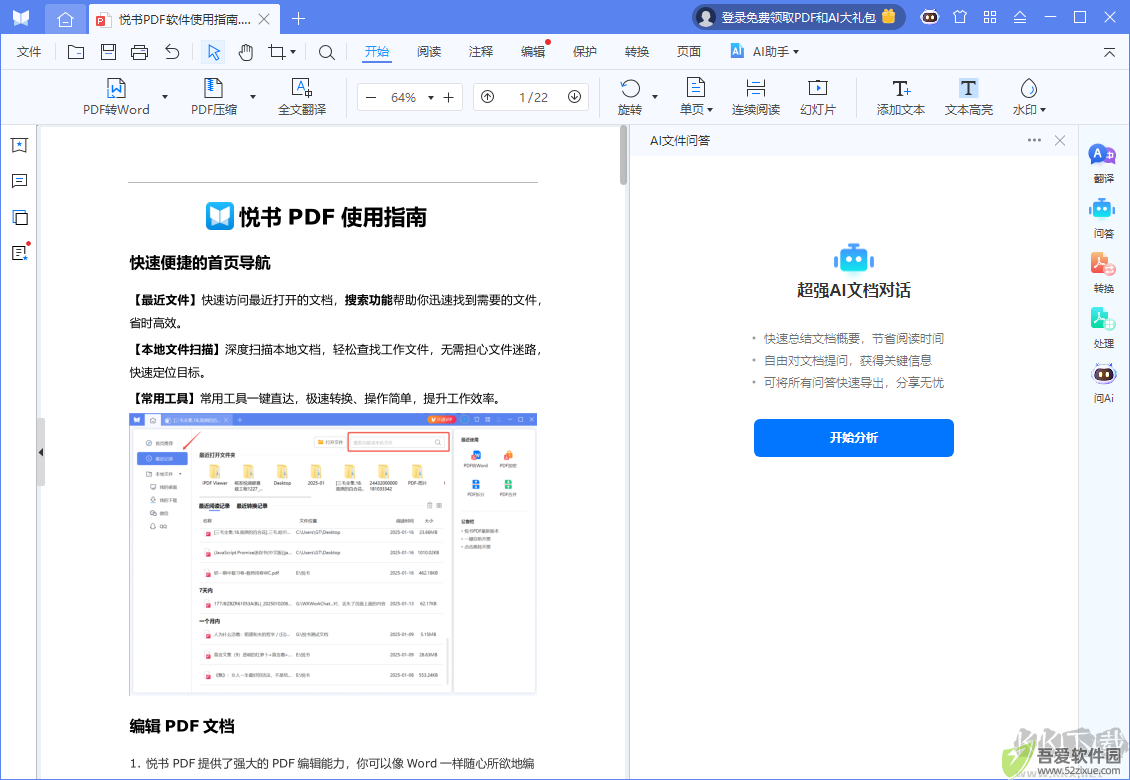Image resolution: width=1130 pixels, height=780 pixels.
Task: Open the skin shirt icon
Action: (960, 17)
